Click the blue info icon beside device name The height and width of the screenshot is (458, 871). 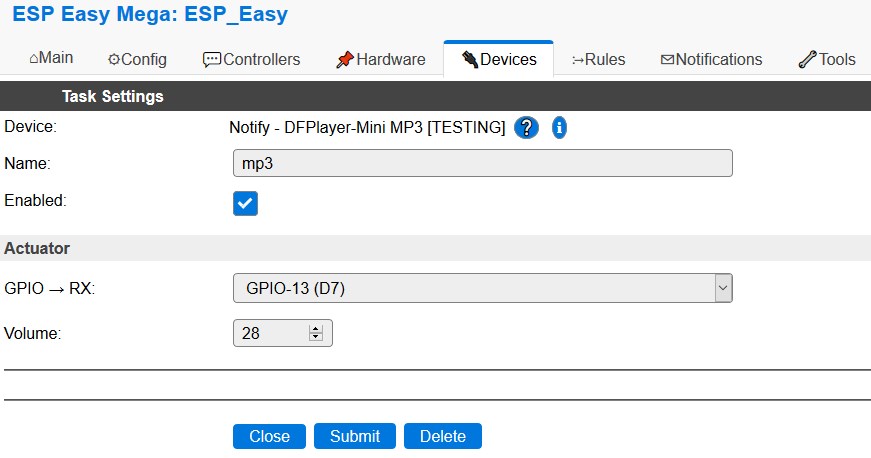click(559, 128)
